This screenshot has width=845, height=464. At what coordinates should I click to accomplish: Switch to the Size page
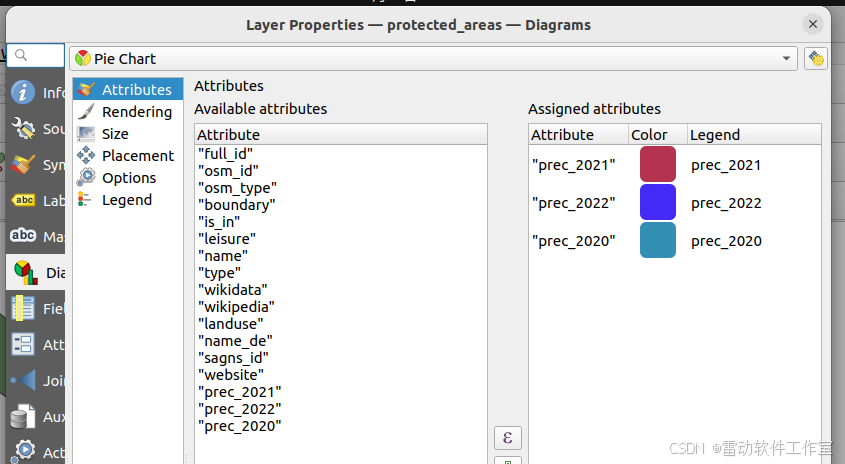[x=128, y=134]
